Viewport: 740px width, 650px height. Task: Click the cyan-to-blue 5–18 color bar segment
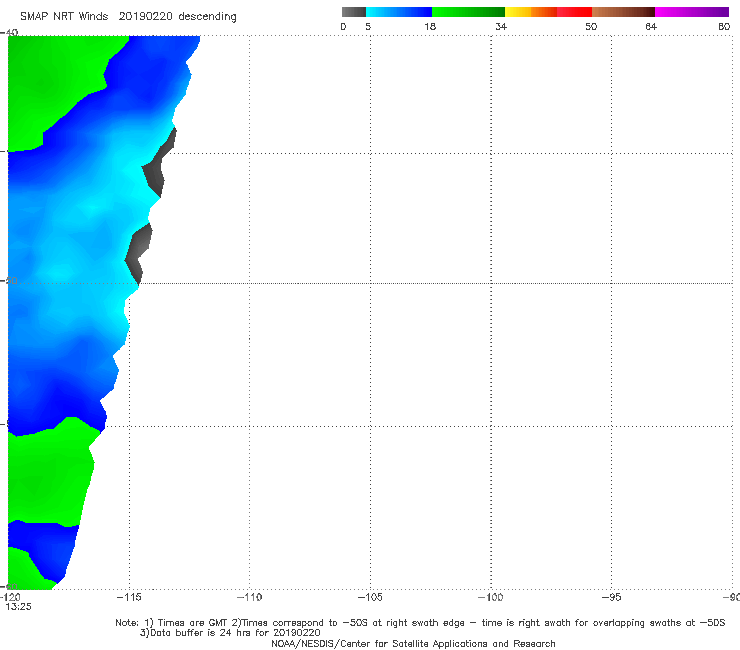pos(399,12)
